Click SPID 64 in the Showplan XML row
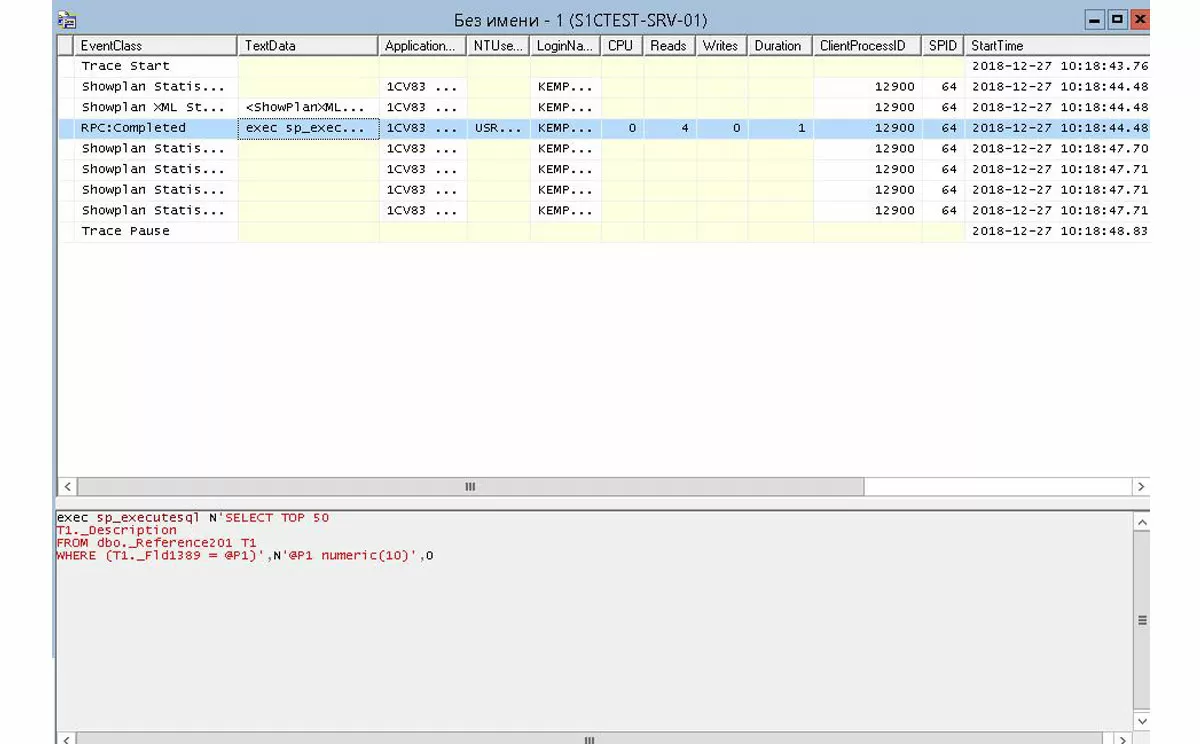This screenshot has height=744, width=1200. click(x=943, y=107)
